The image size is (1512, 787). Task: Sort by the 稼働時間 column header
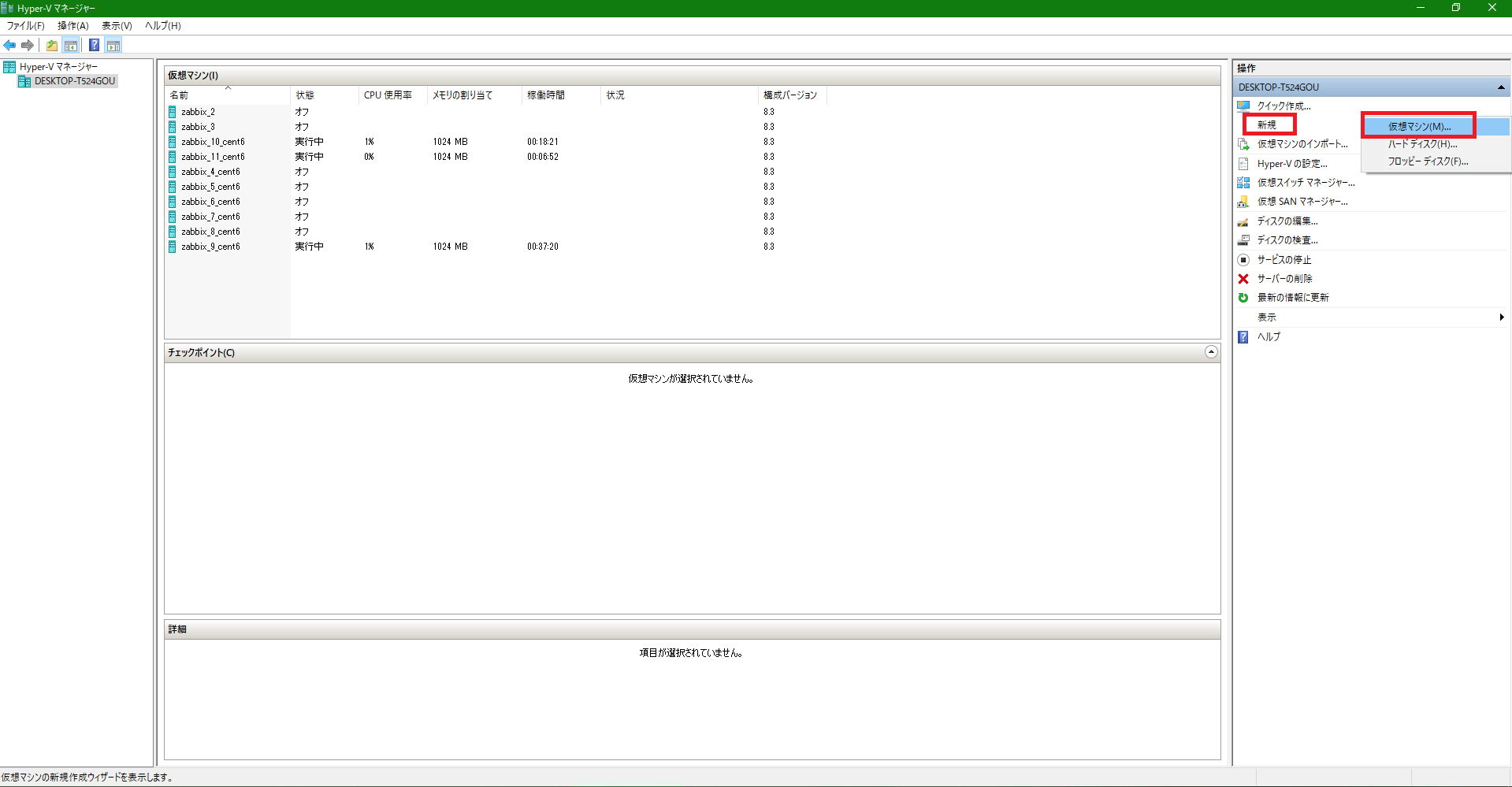[561, 95]
